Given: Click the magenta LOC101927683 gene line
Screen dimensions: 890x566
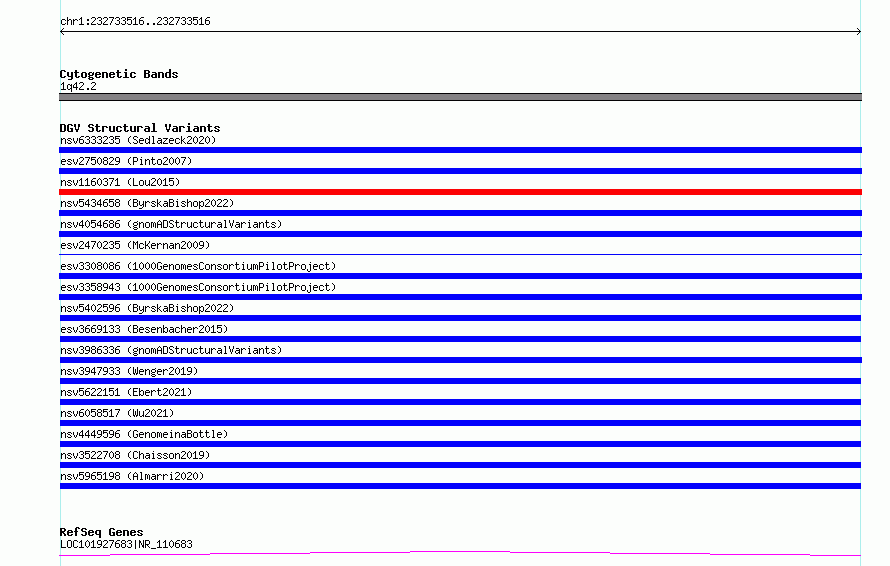Looking at the screenshot, I should click(460, 554).
